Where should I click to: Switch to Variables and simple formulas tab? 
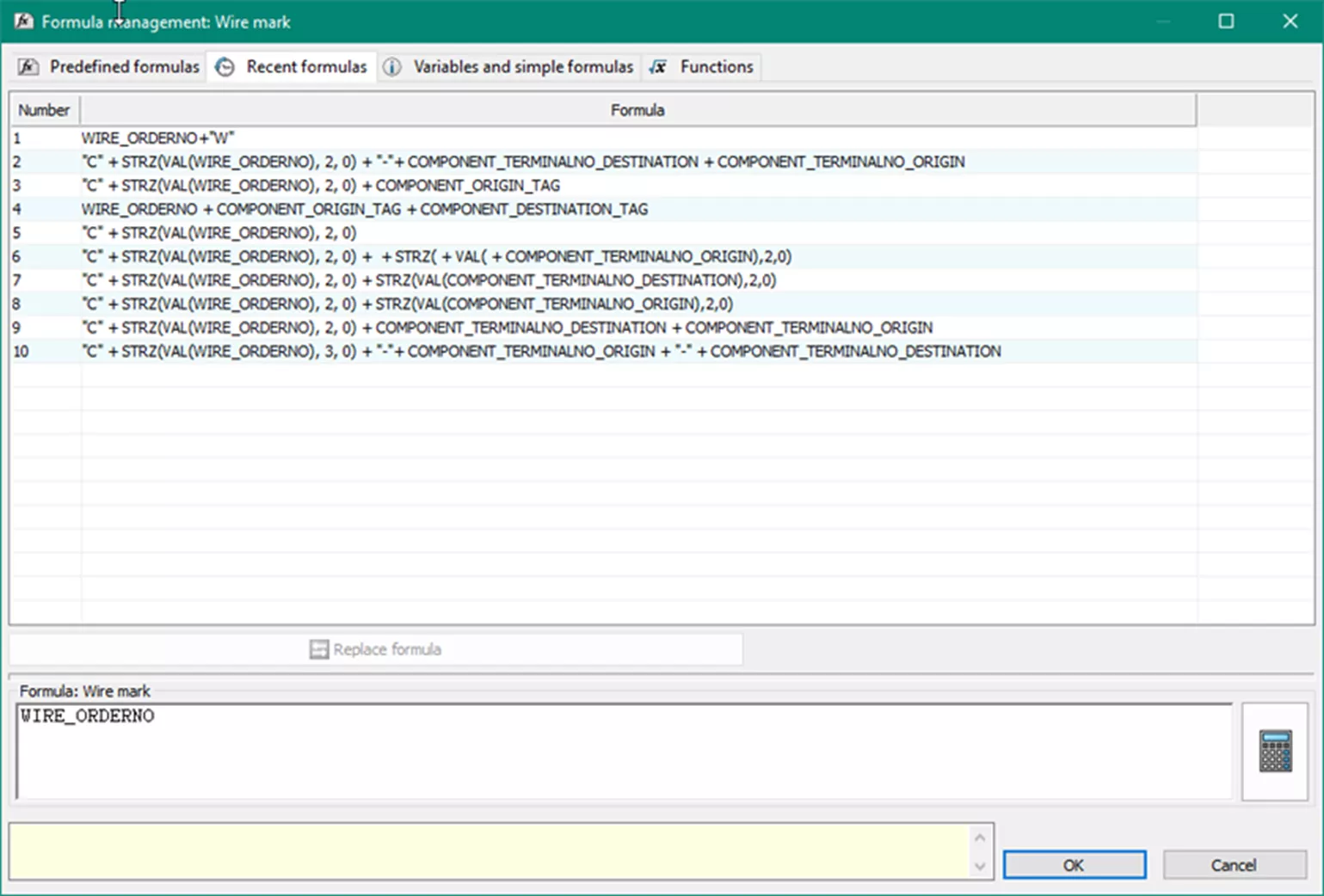click(x=522, y=67)
